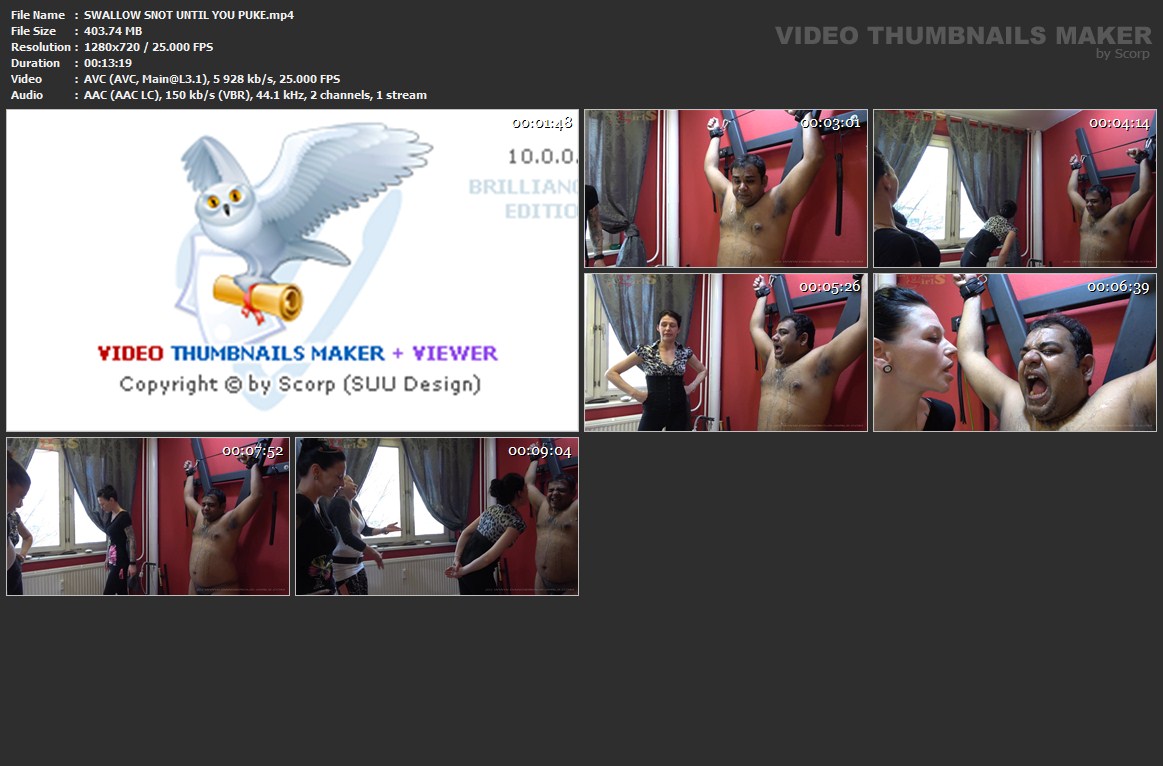Click the audio codec line starting with AAC

(x=255, y=95)
